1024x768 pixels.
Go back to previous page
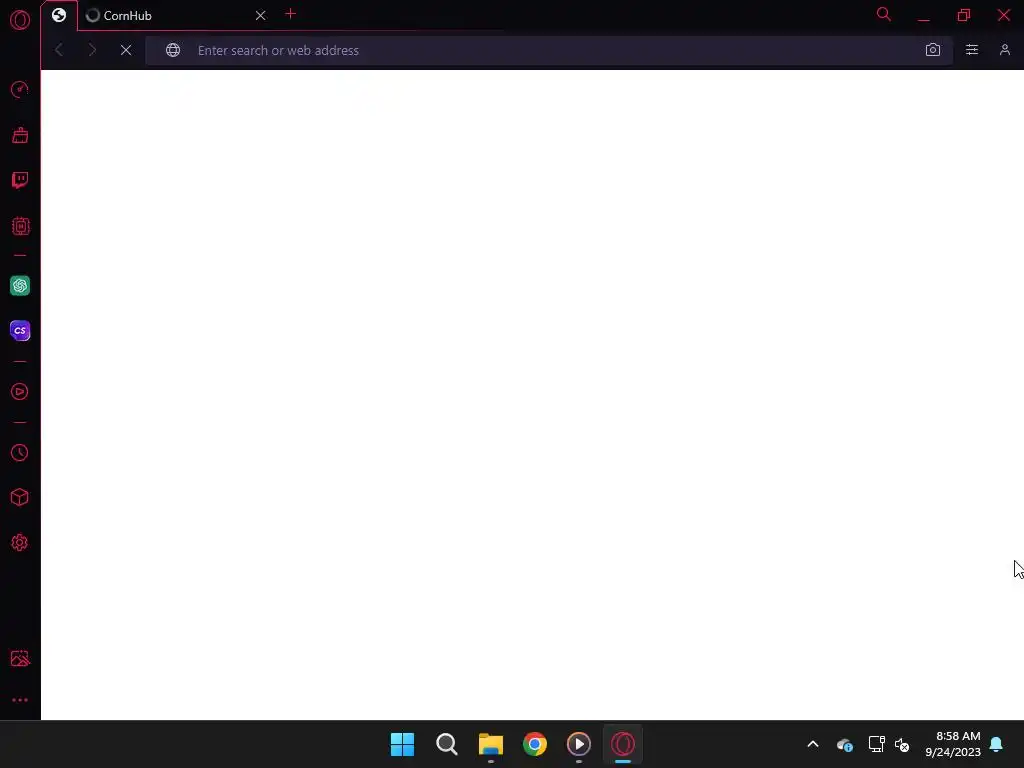pyautogui.click(x=59, y=50)
